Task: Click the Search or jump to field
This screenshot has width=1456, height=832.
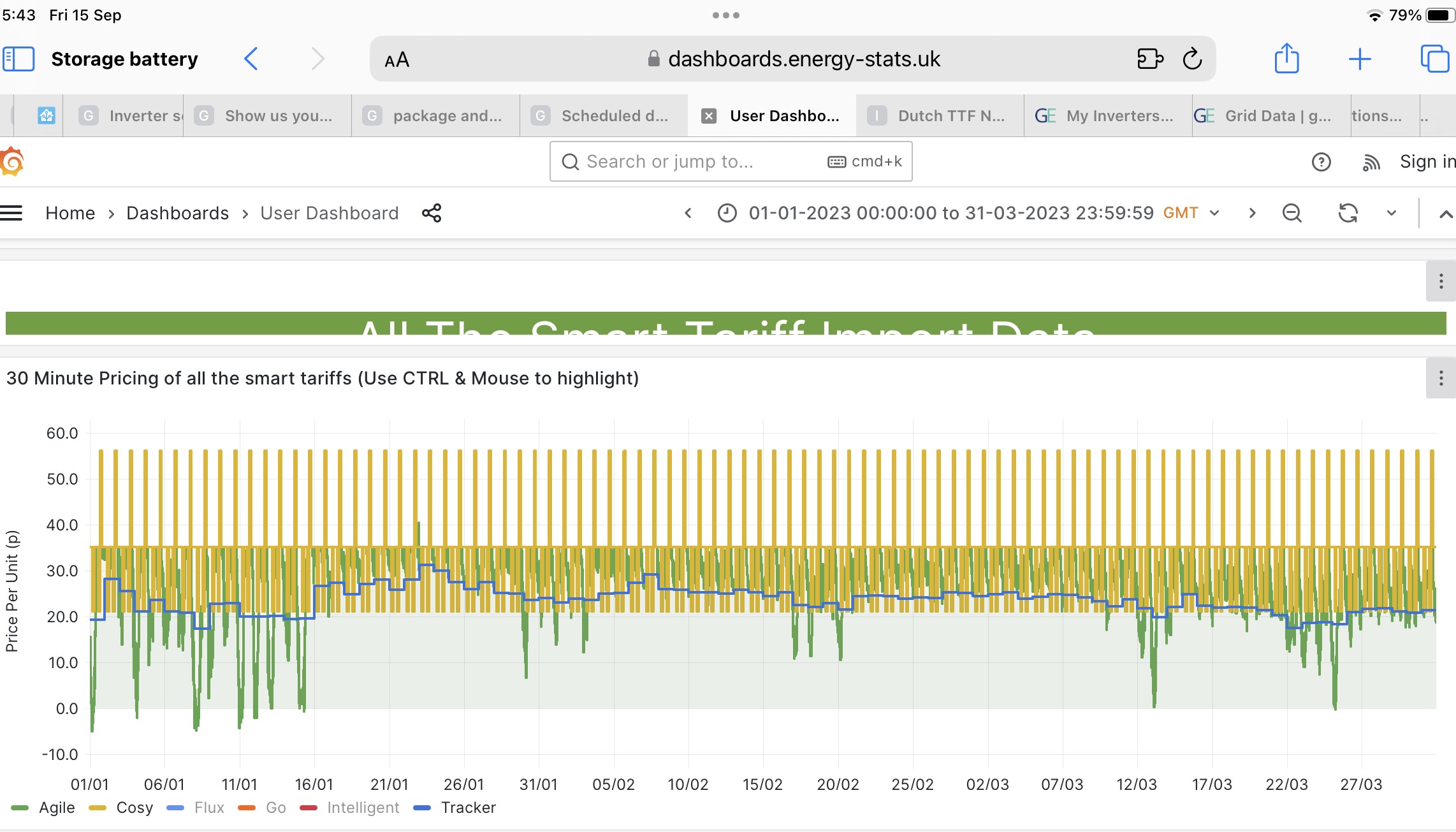Action: [731, 162]
